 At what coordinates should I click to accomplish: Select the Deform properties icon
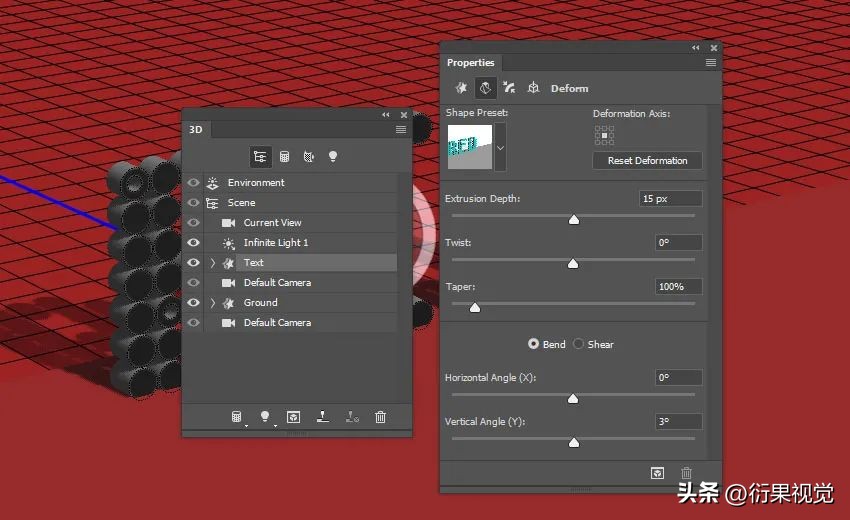coord(485,88)
